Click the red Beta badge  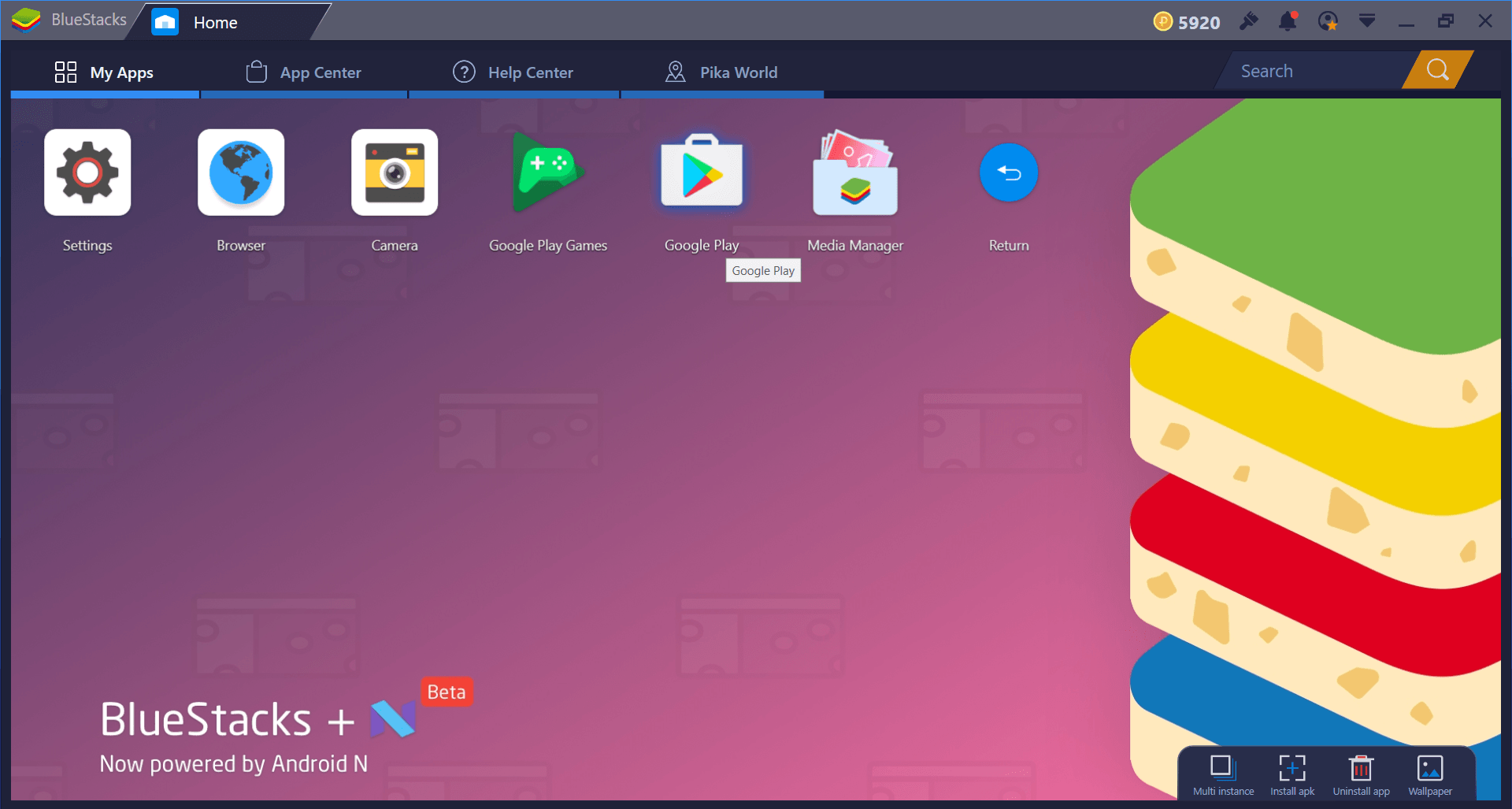447,692
